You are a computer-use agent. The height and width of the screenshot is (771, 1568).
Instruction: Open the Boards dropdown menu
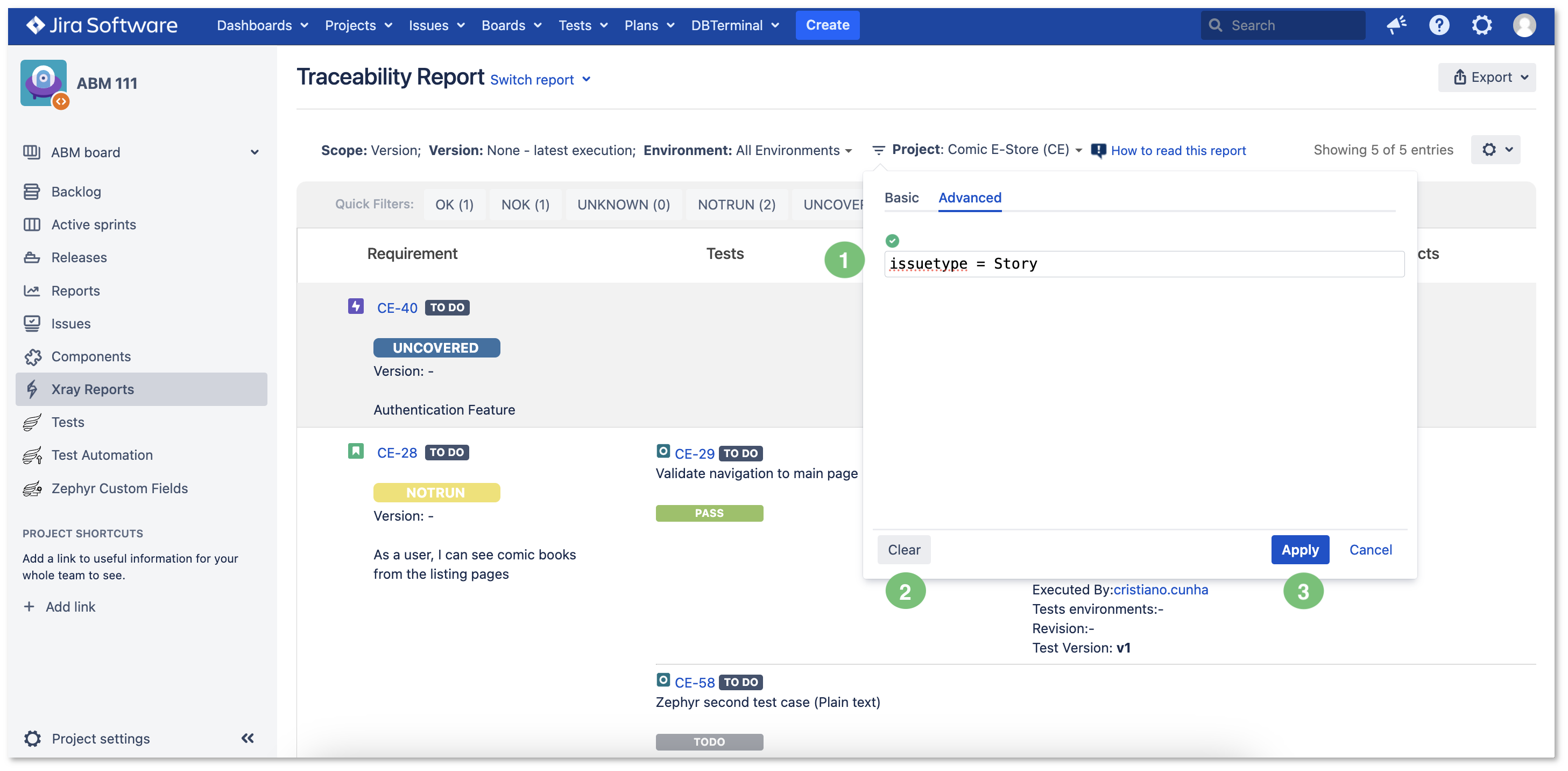(x=511, y=25)
